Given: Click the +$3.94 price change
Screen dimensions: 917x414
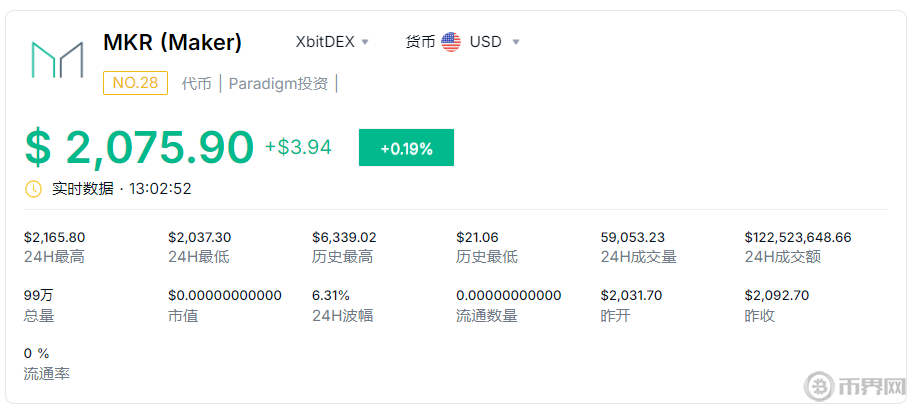Looking at the screenshot, I should coord(298,148).
